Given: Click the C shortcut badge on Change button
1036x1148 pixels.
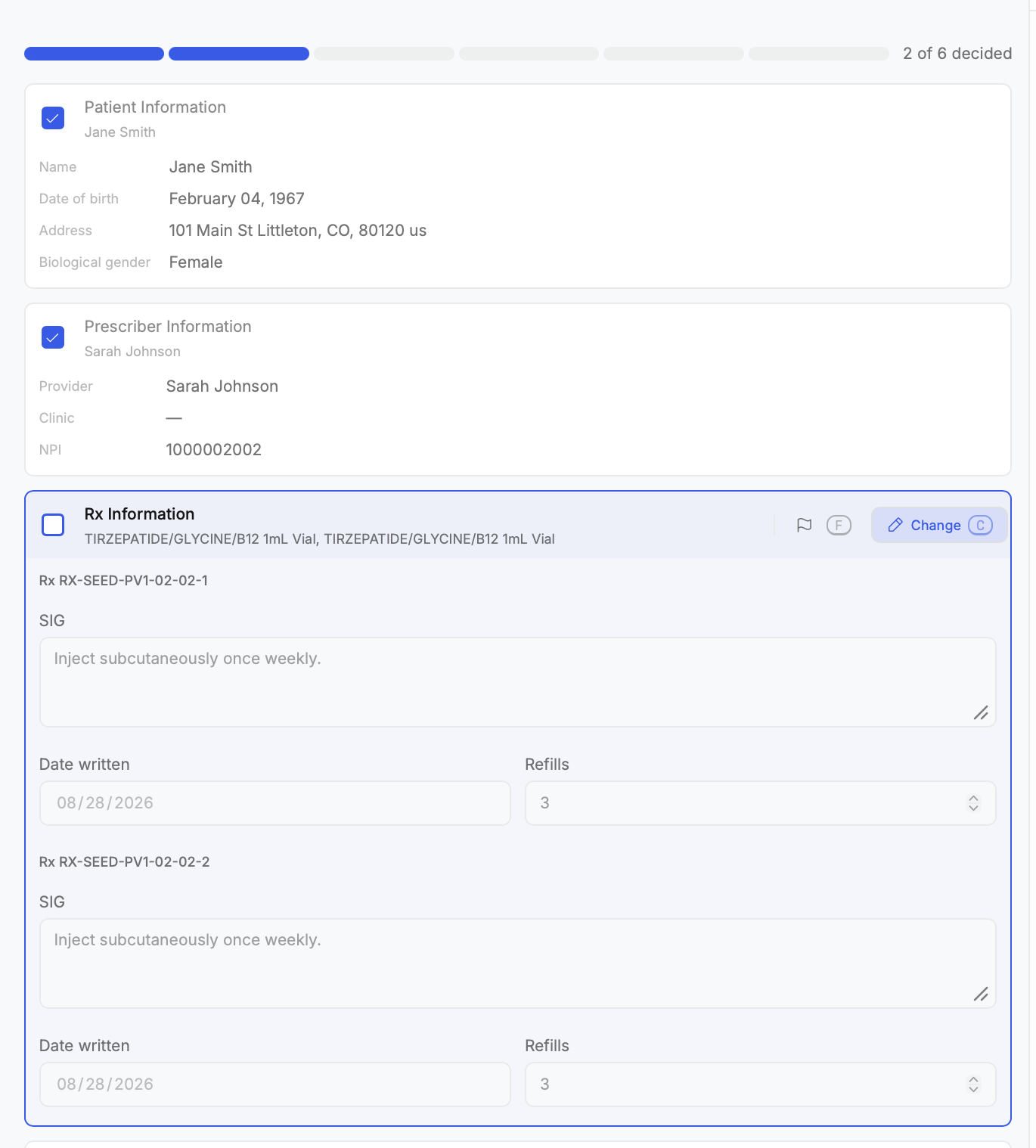Looking at the screenshot, I should tap(980, 525).
